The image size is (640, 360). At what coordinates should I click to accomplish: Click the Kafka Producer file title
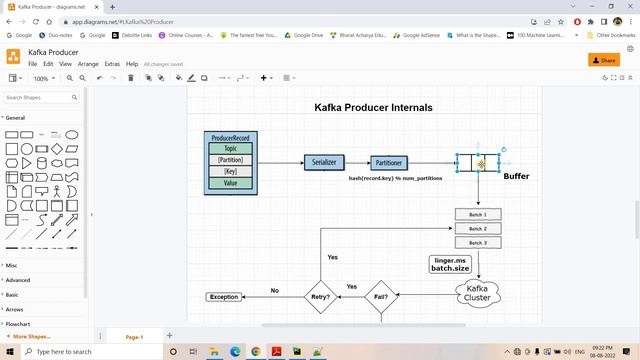53,52
